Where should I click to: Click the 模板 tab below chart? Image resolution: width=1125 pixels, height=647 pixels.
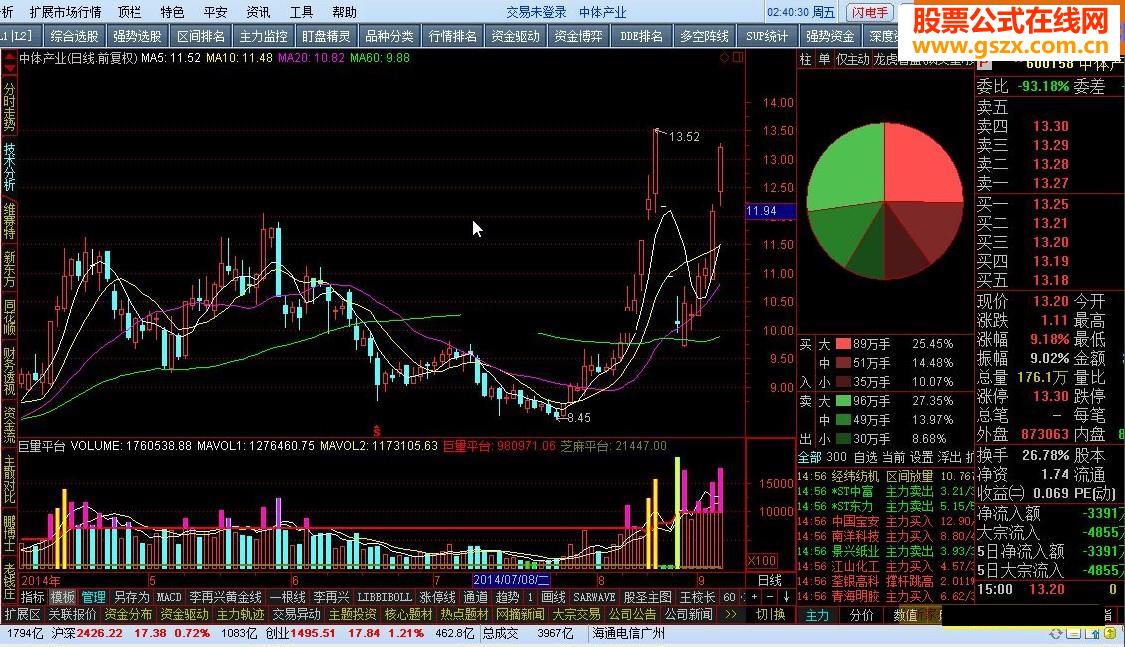pos(62,597)
